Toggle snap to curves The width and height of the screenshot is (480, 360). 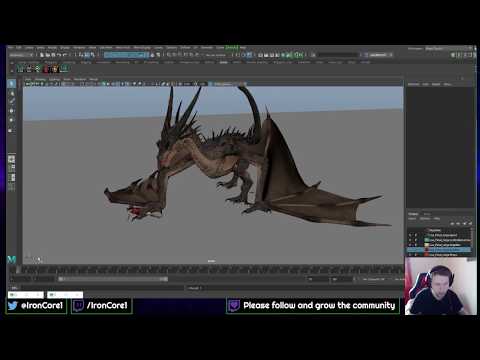point(175,54)
